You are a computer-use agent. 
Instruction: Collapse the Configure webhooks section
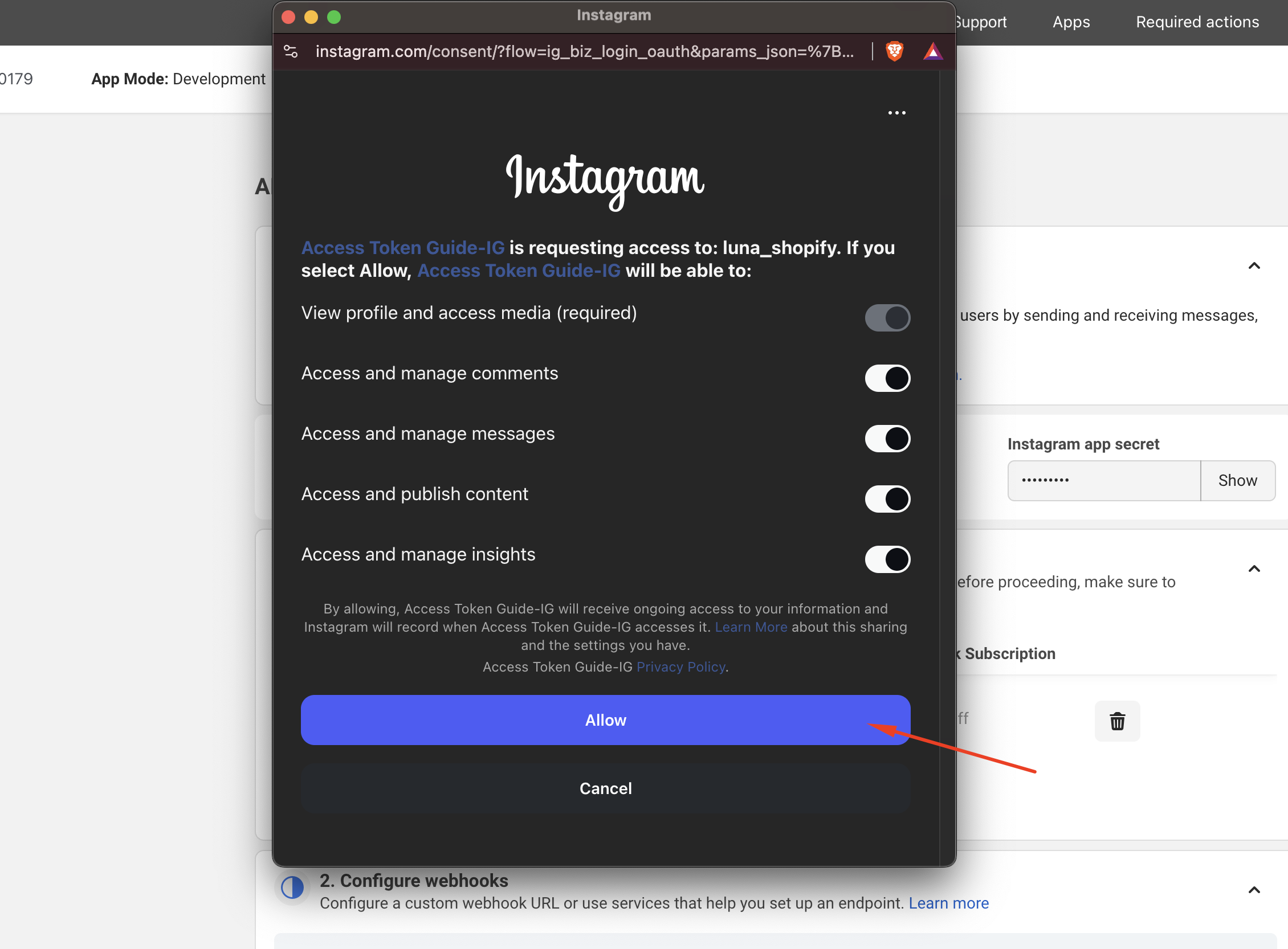(x=1253, y=890)
